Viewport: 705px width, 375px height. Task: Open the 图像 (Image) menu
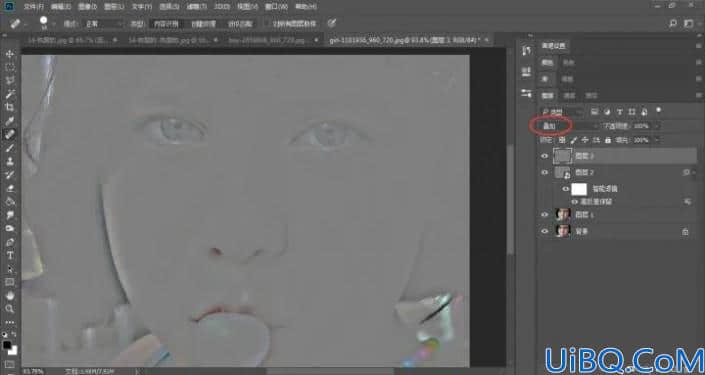pyautogui.click(x=87, y=7)
